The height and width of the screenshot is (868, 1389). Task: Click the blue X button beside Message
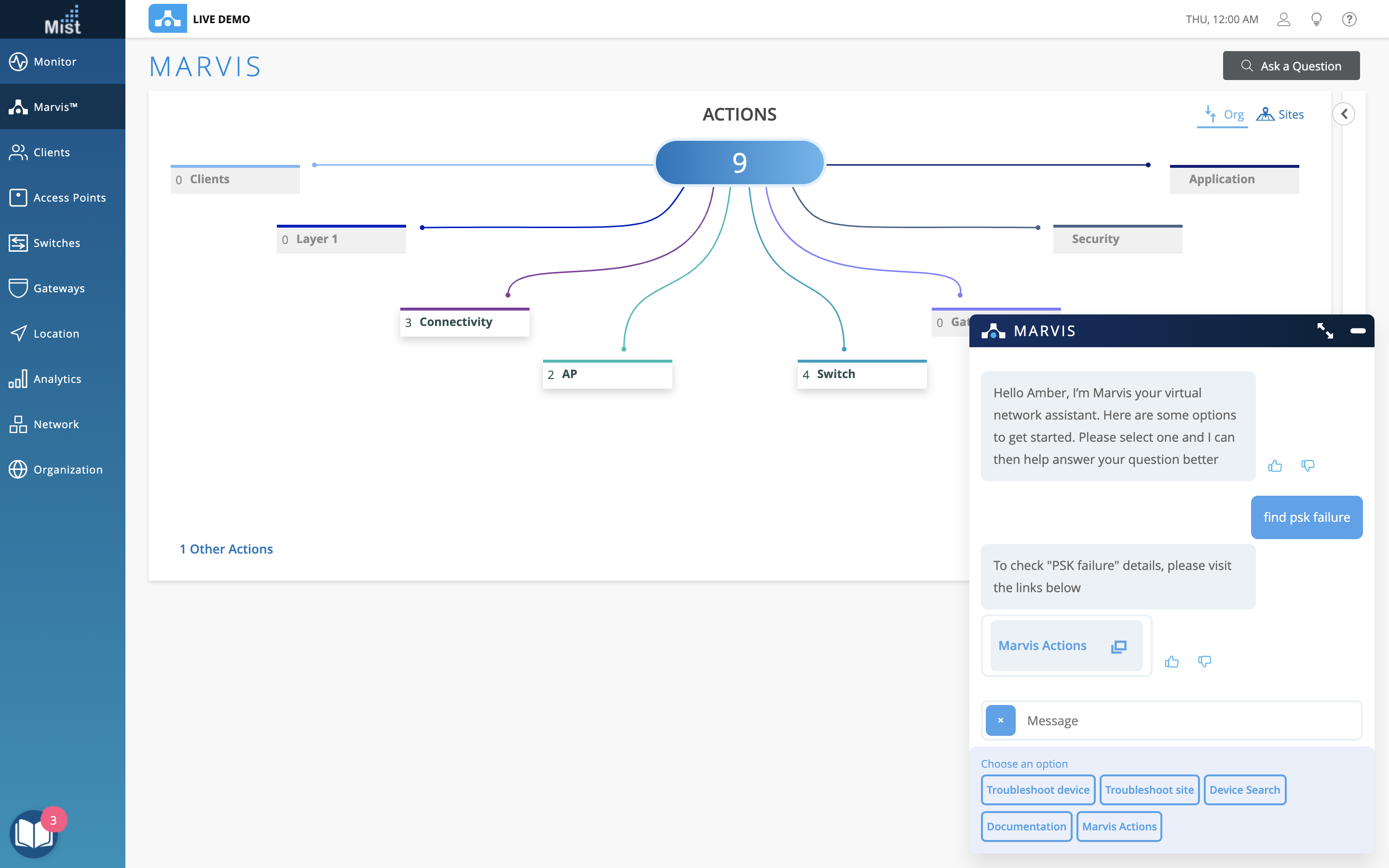pyautogui.click(x=1000, y=720)
